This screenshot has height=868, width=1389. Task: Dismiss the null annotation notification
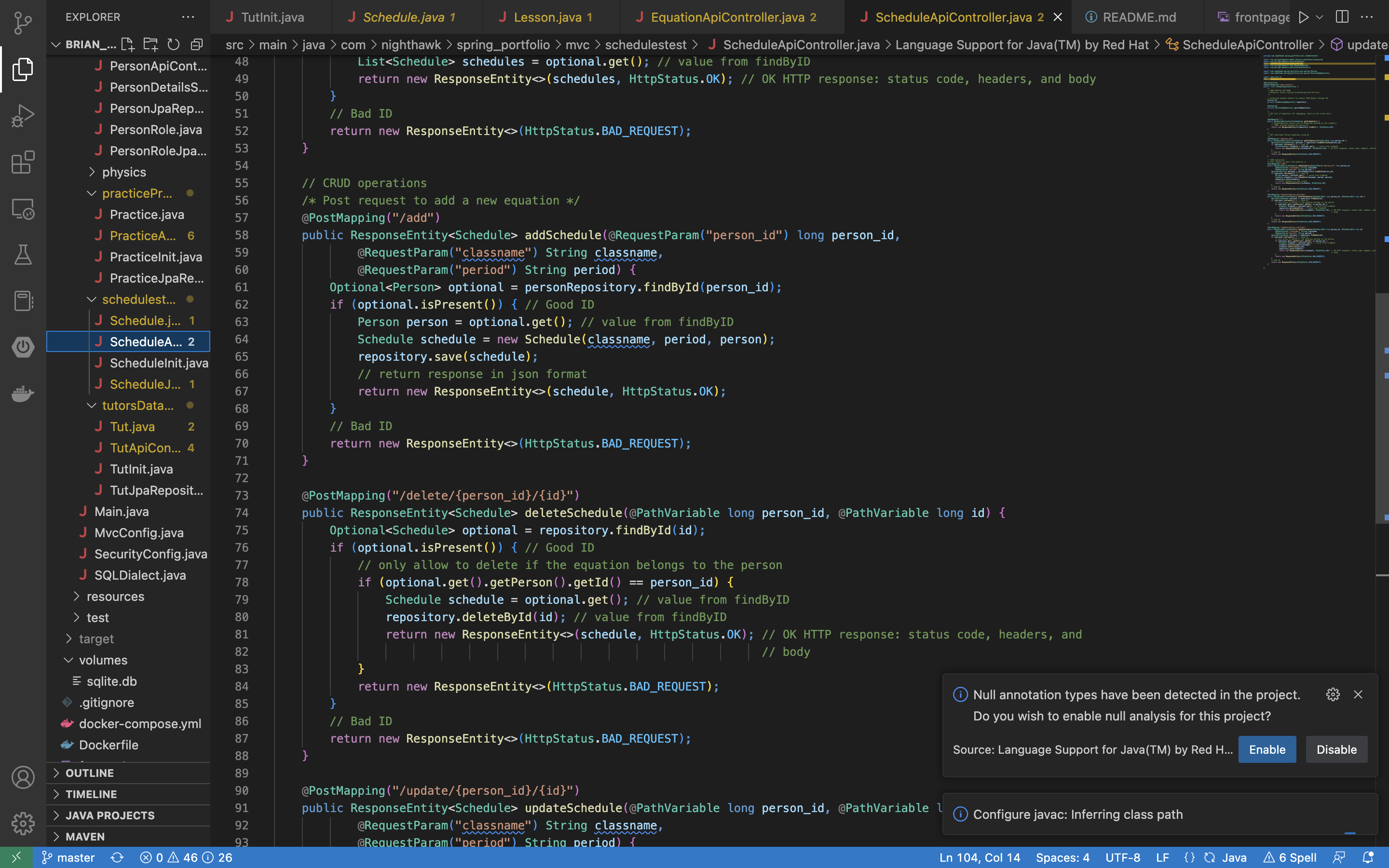pyautogui.click(x=1358, y=694)
